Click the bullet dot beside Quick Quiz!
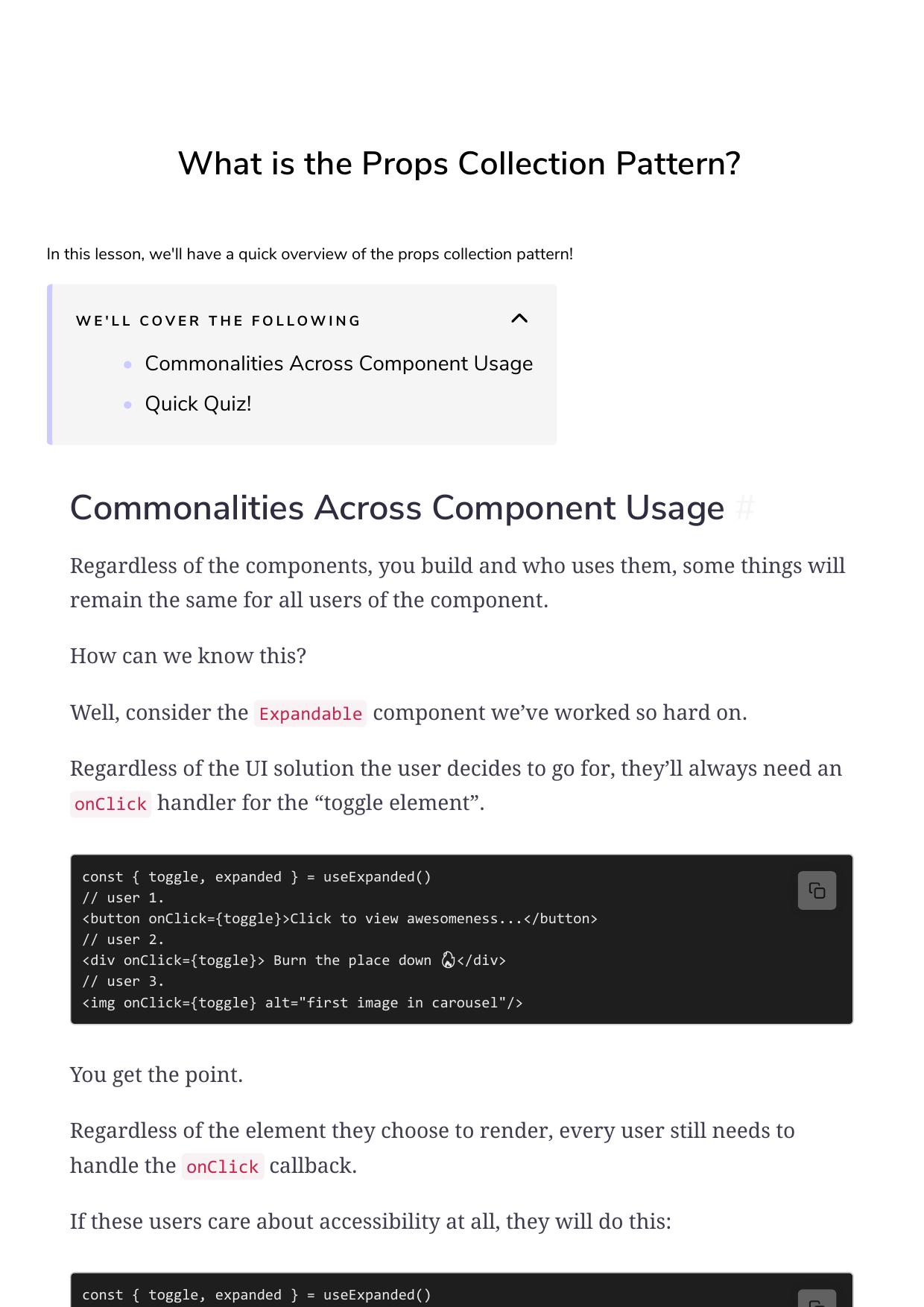The height and width of the screenshot is (1307, 924). pyautogui.click(x=128, y=405)
